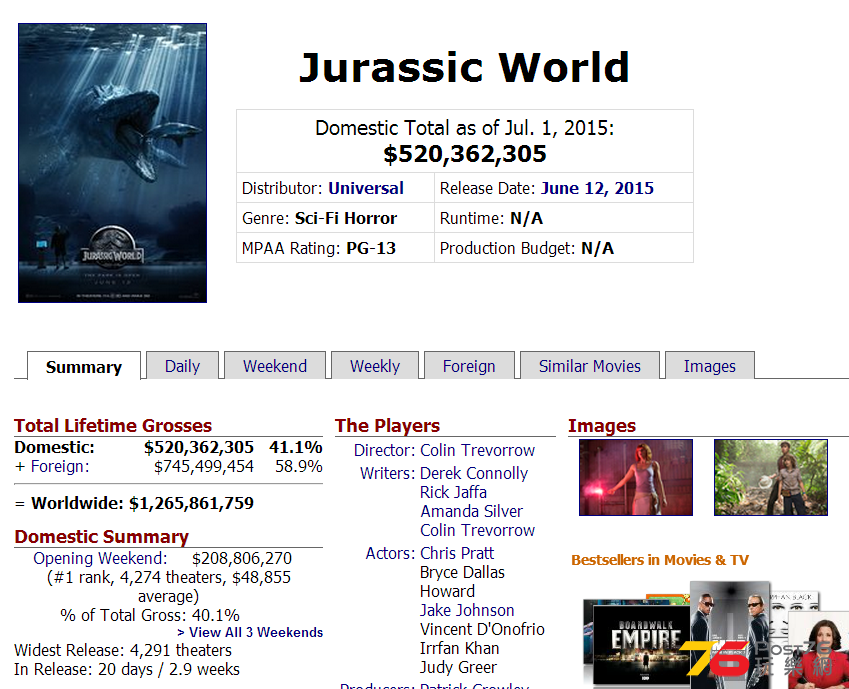
Task: Open actor Jake Johnson's page
Action: click(467, 610)
